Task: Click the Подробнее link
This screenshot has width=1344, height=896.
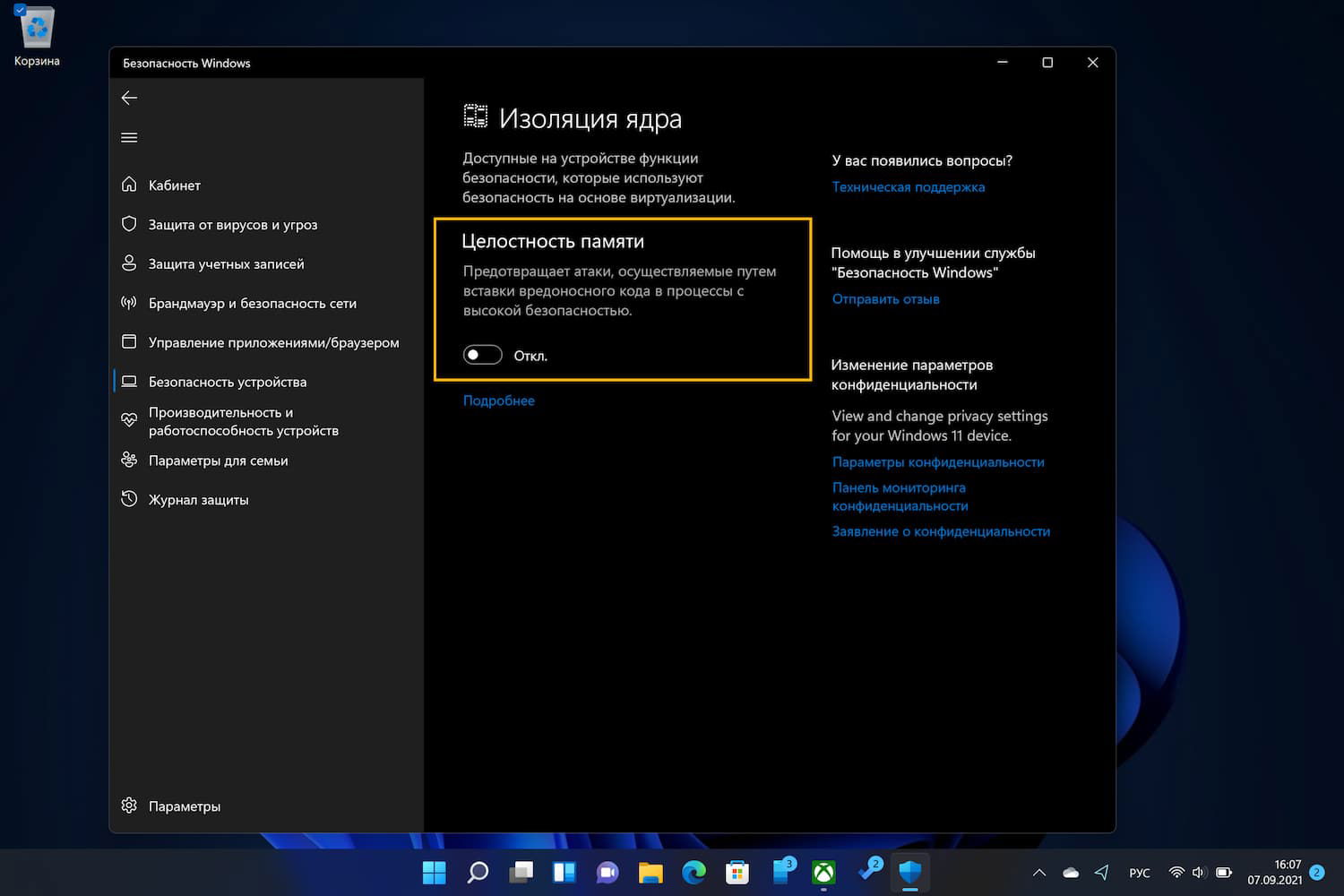Action: [499, 401]
